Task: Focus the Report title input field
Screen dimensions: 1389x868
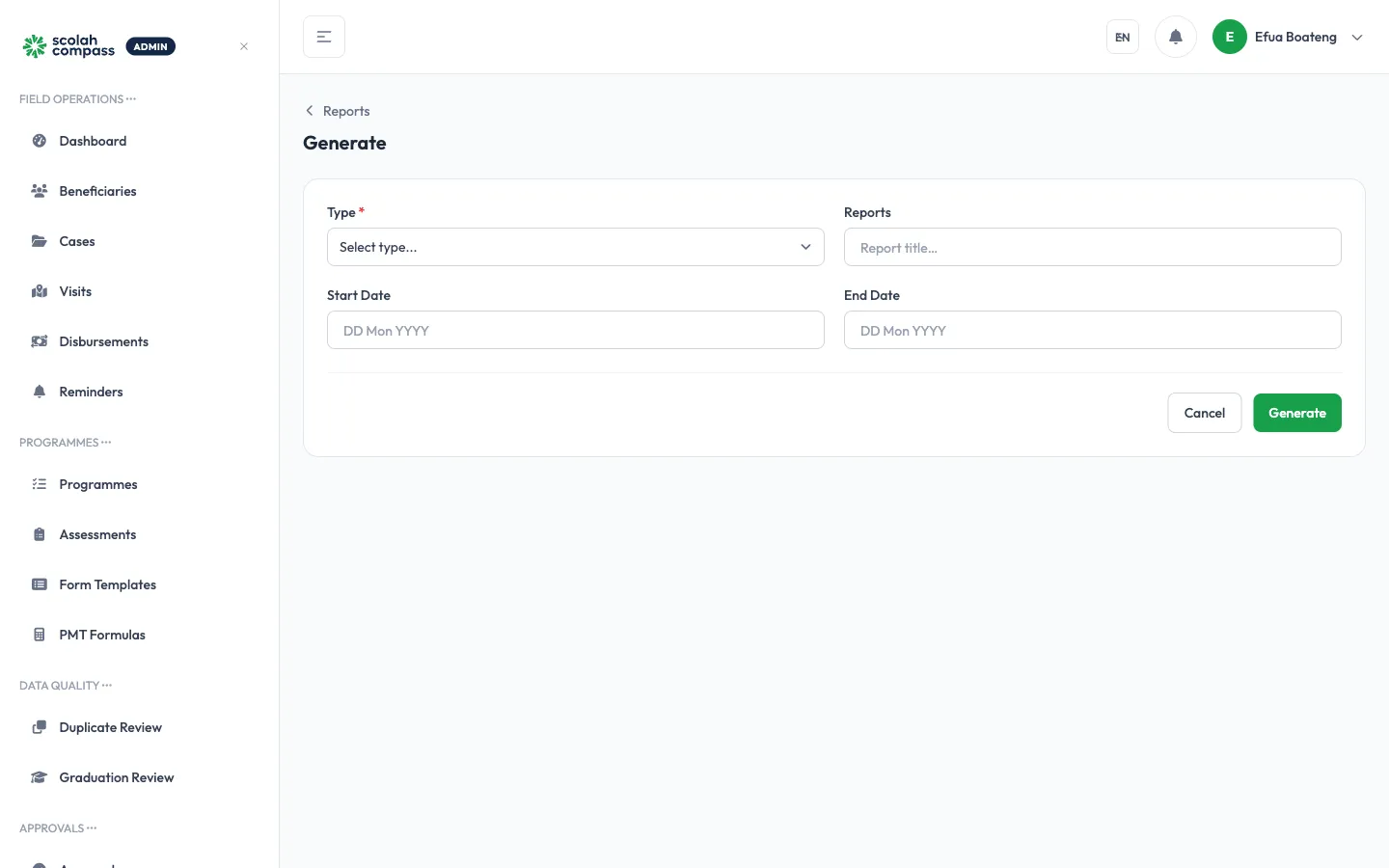Action: 1093,247
